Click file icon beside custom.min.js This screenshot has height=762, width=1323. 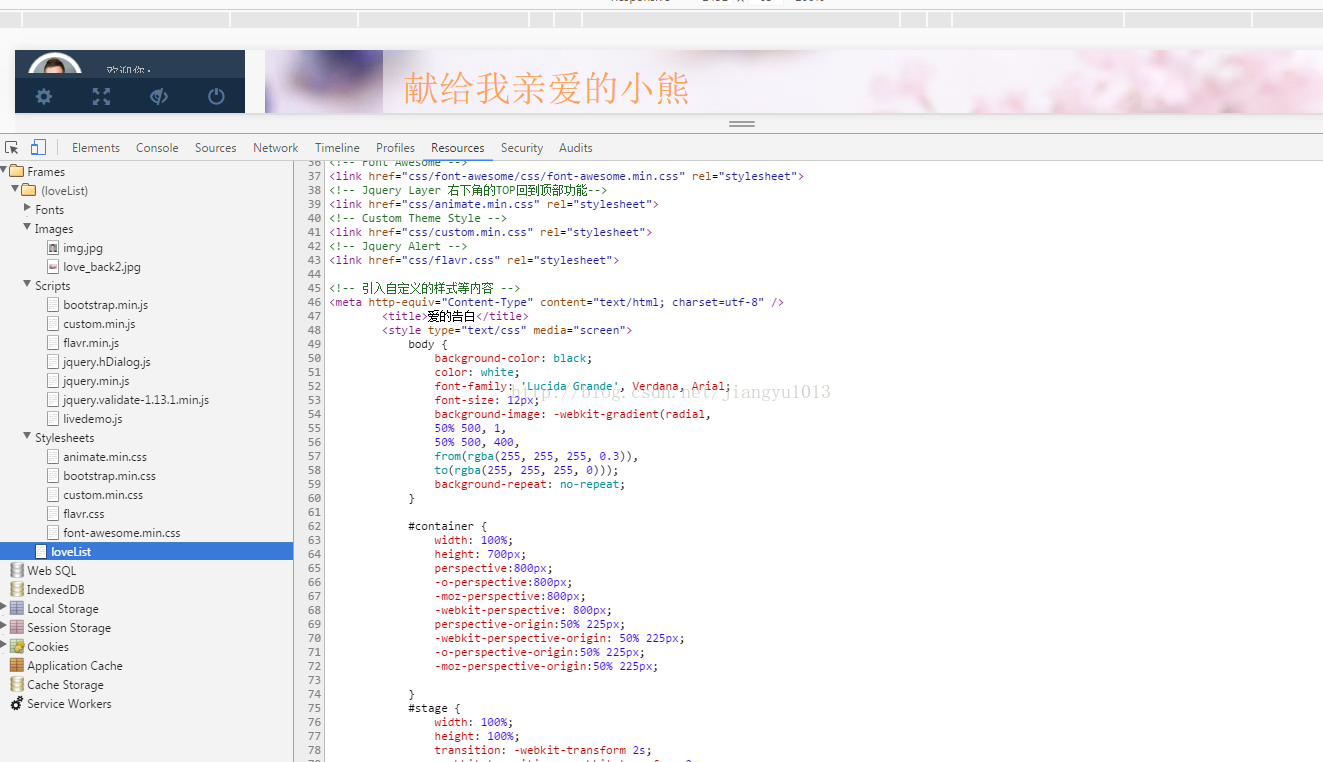coord(53,323)
